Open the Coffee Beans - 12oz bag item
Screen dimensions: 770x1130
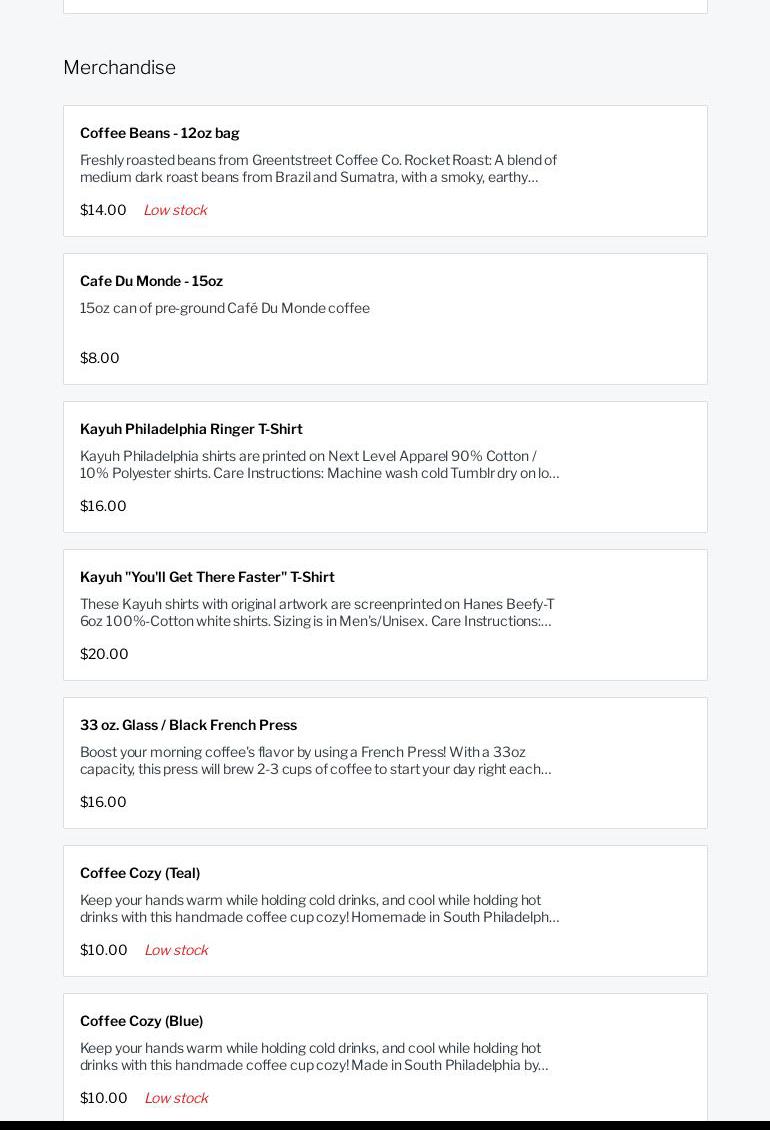160,133
